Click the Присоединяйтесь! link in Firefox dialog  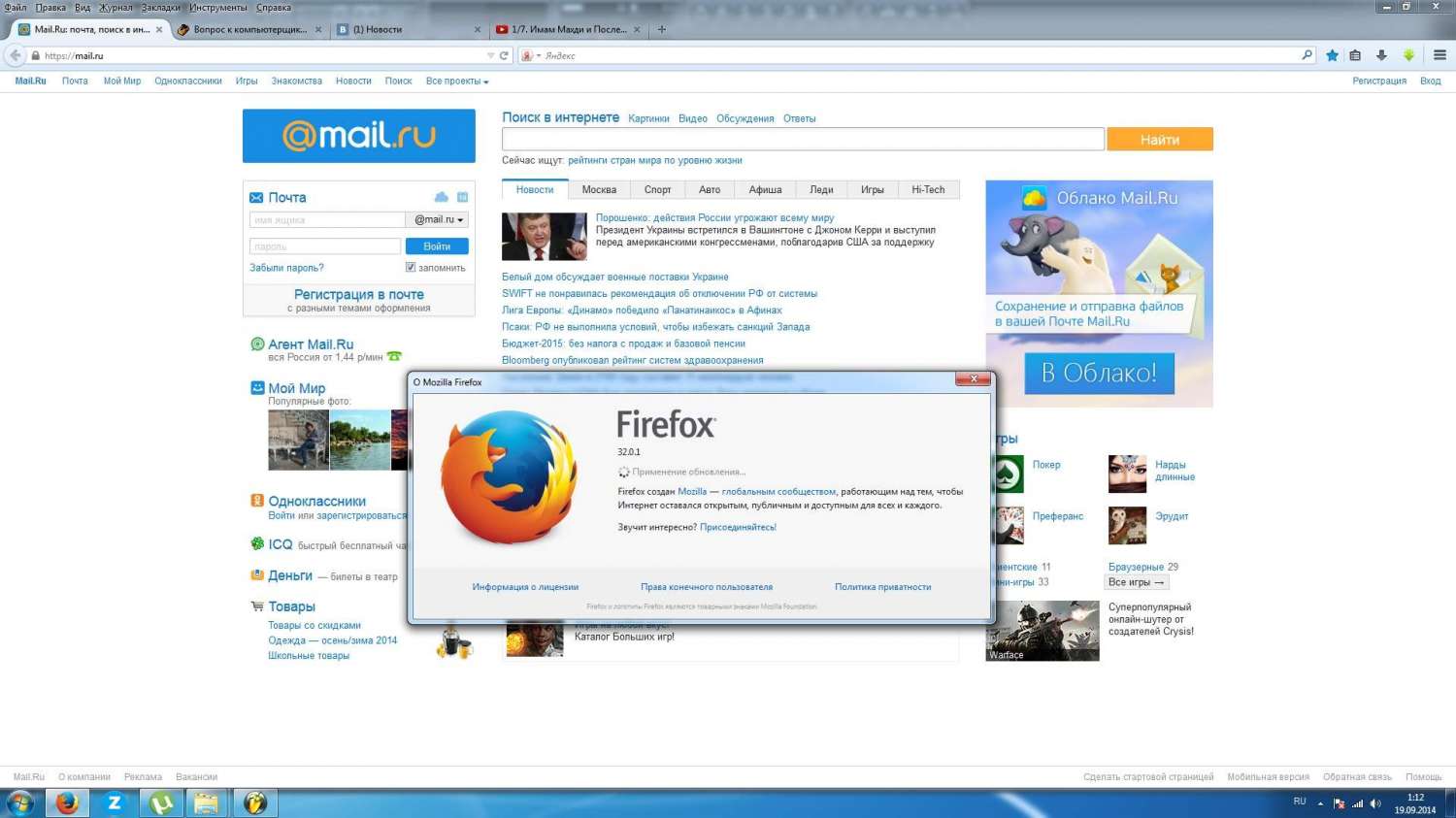point(738,528)
